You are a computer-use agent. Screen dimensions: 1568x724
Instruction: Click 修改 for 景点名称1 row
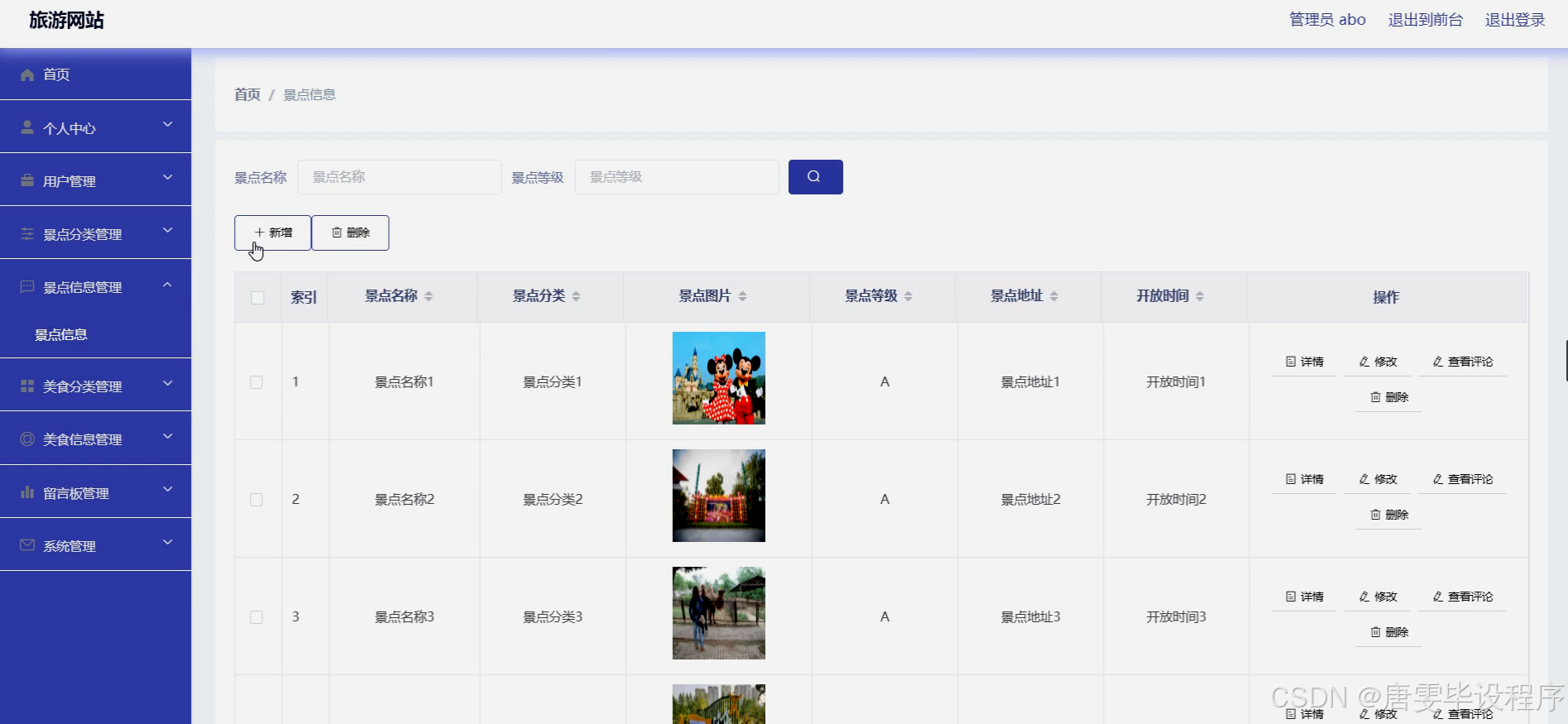1378,362
